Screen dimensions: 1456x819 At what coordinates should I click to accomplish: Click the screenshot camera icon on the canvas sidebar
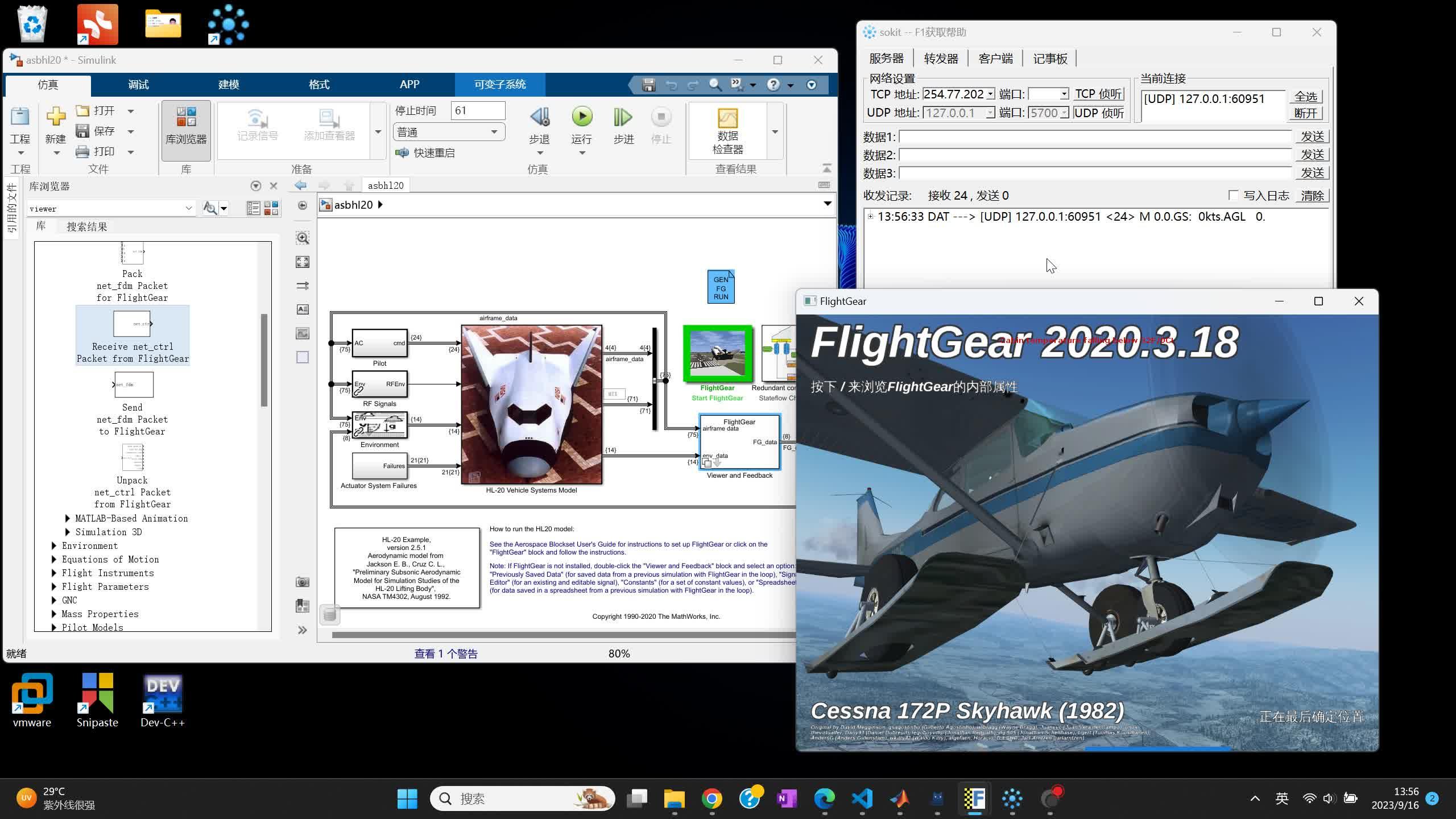click(x=302, y=582)
